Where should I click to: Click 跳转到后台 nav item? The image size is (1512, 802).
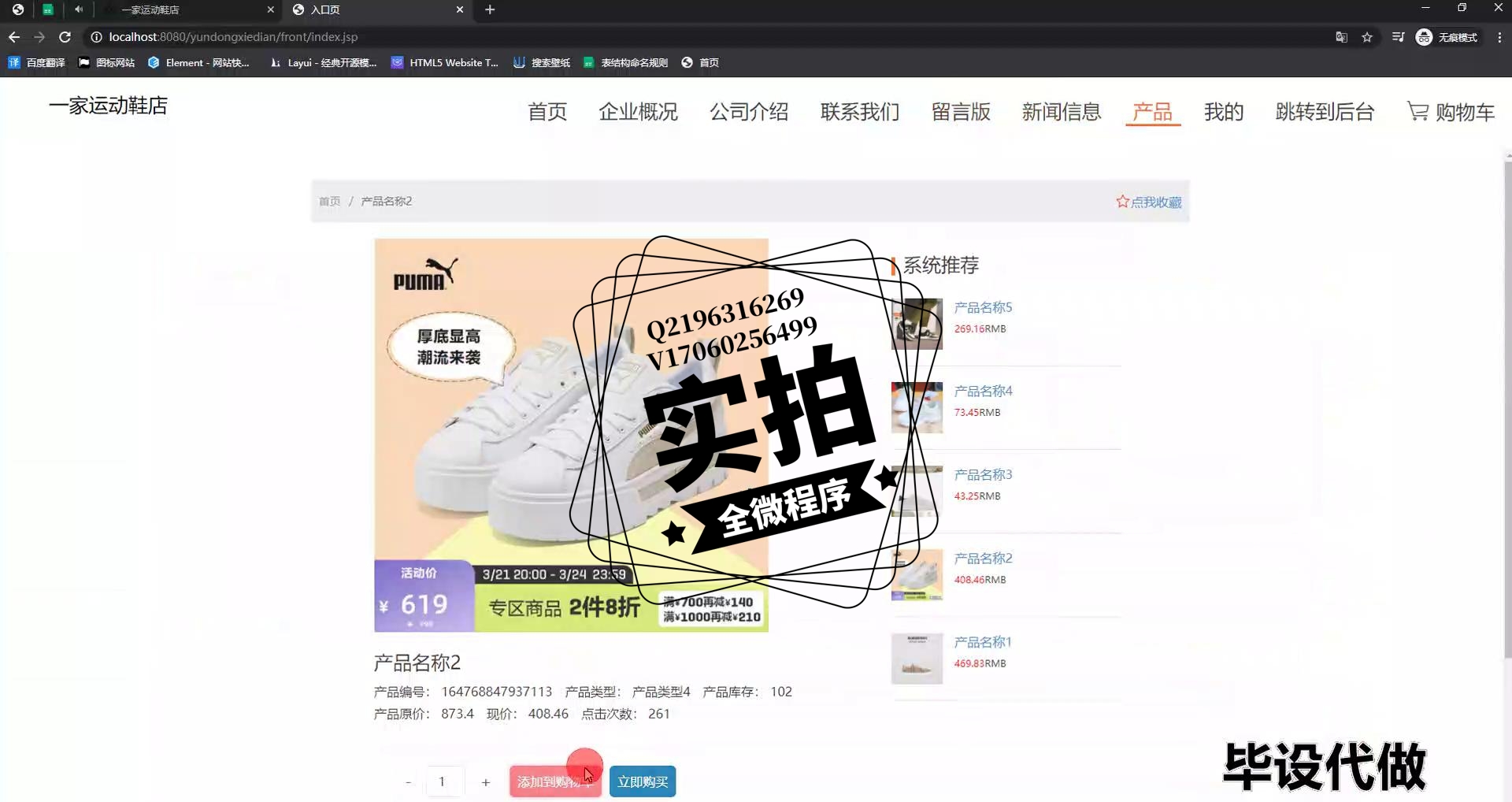pos(1325,112)
